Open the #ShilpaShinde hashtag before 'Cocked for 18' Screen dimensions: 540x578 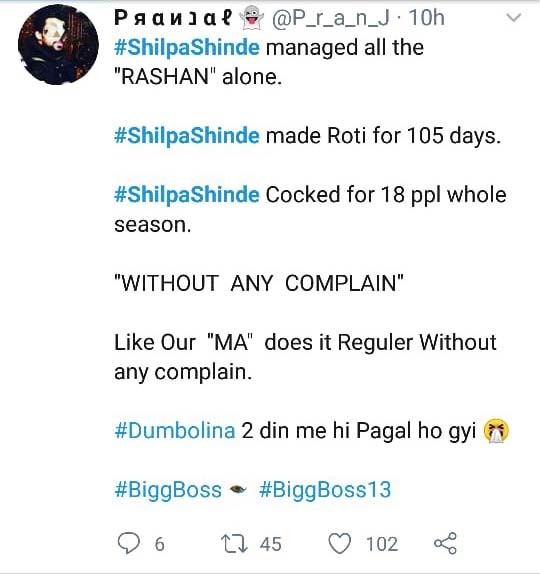pyautogui.click(x=187, y=195)
